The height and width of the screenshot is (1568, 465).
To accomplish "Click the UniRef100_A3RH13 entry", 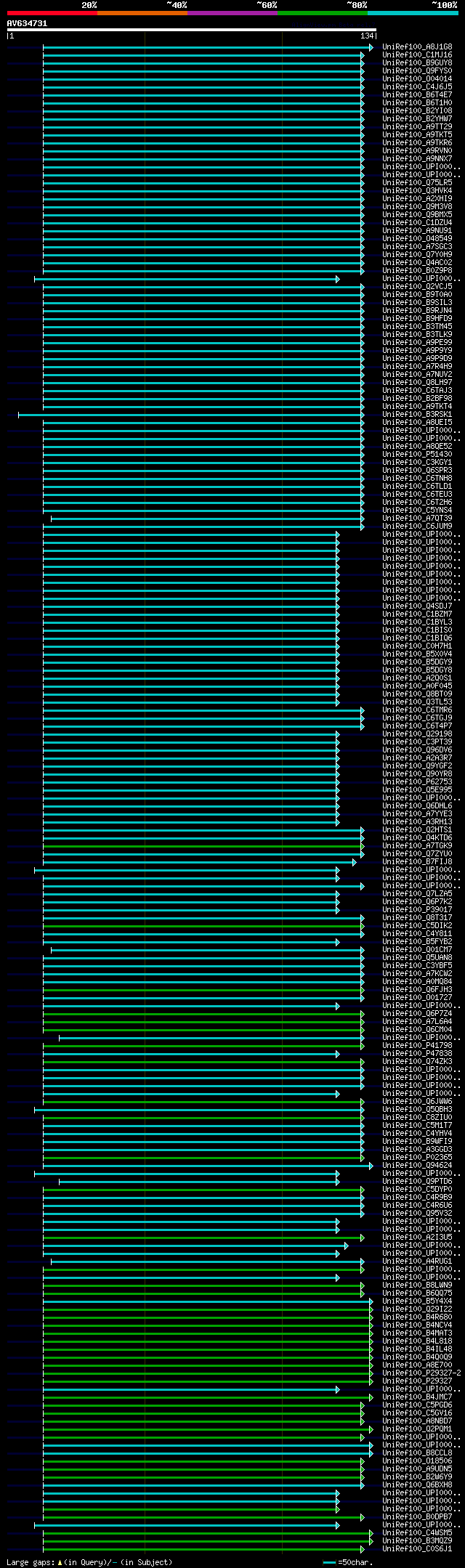I will pos(417,822).
